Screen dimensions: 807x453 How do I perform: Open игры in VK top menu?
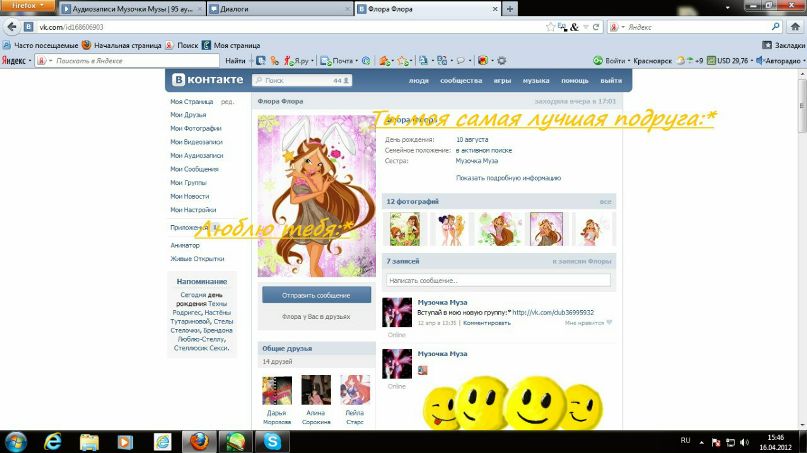pyautogui.click(x=502, y=81)
